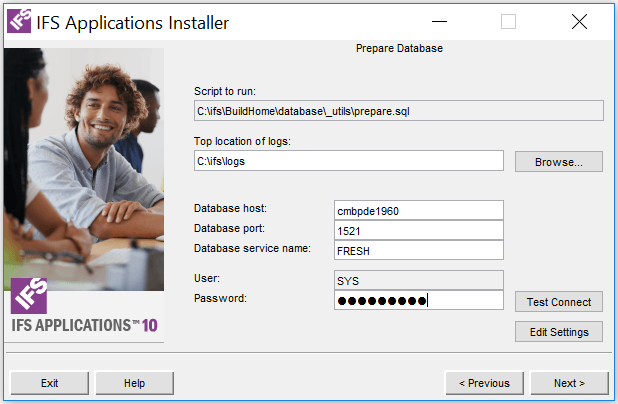618x404 pixels.
Task: Click the Top location of logs field
Action: coord(349,161)
